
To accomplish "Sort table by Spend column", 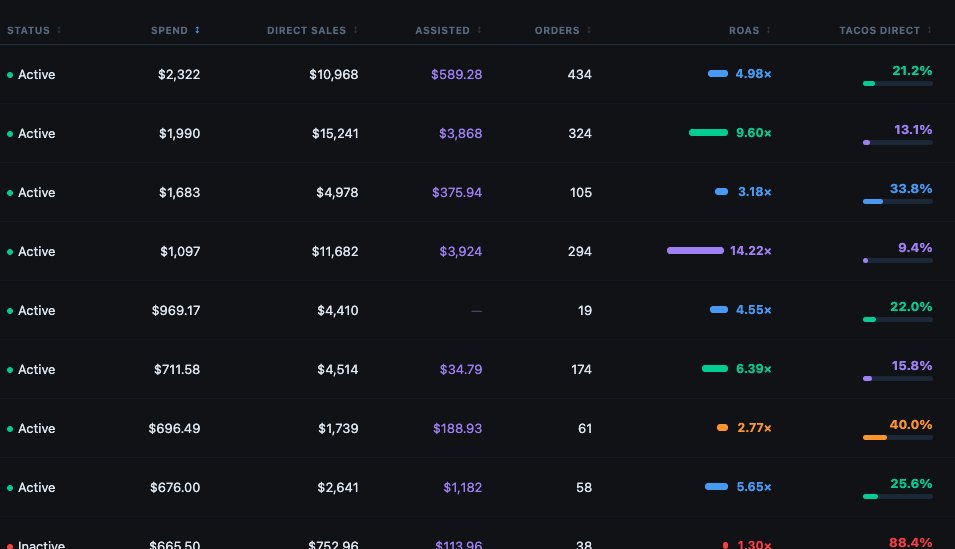I will pyautogui.click(x=197, y=30).
